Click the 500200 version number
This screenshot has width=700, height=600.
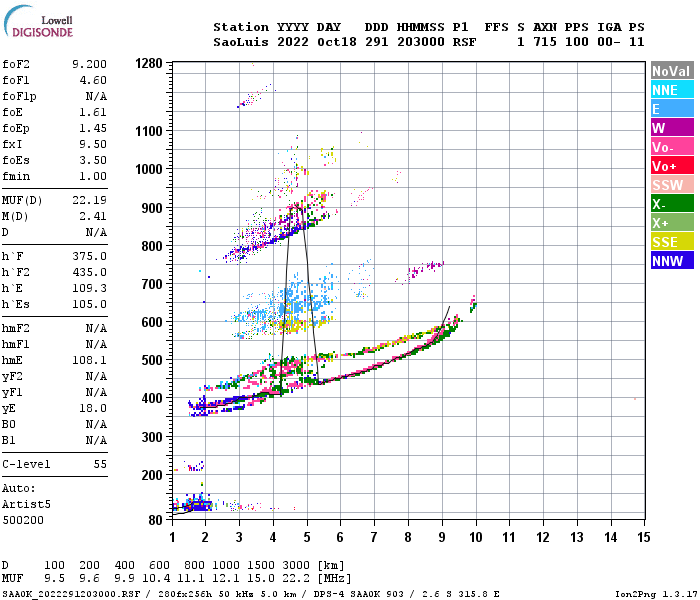click(23, 521)
